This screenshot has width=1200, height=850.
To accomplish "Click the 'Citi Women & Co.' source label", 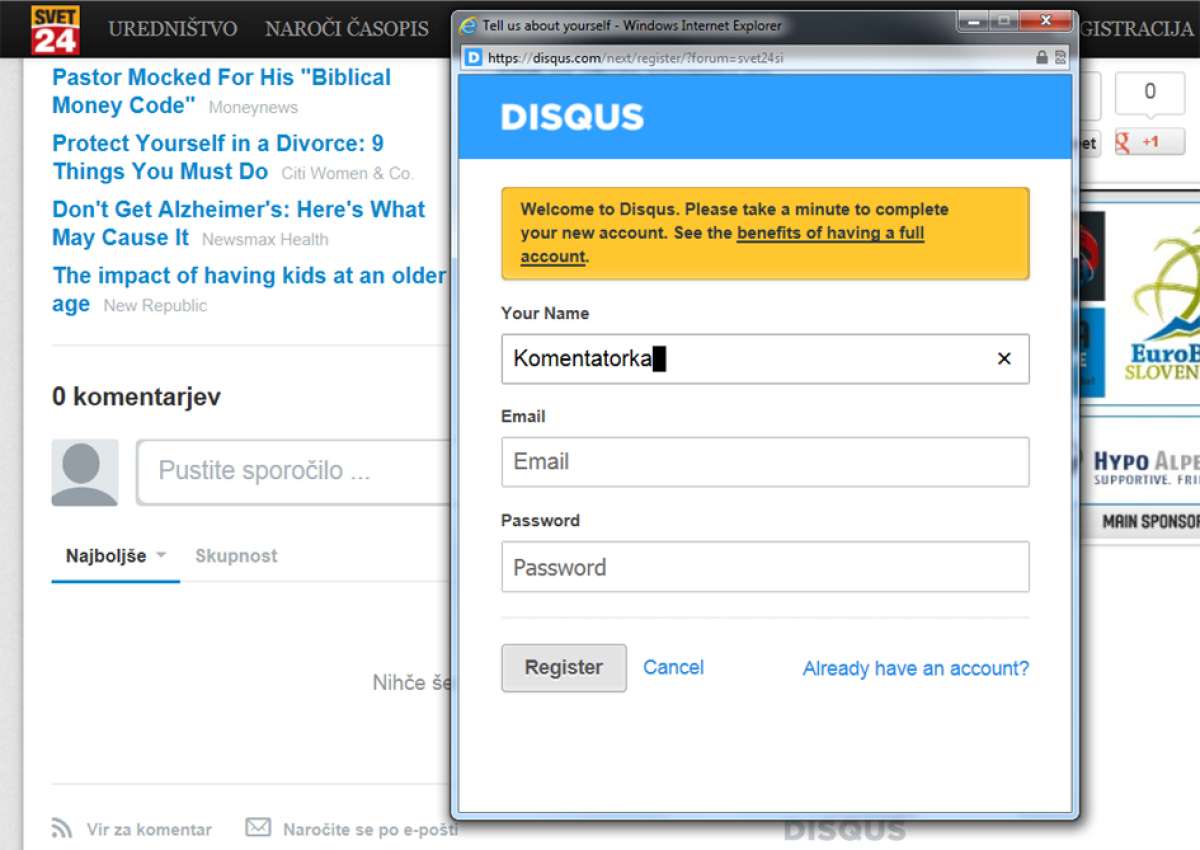I will tap(347, 173).
